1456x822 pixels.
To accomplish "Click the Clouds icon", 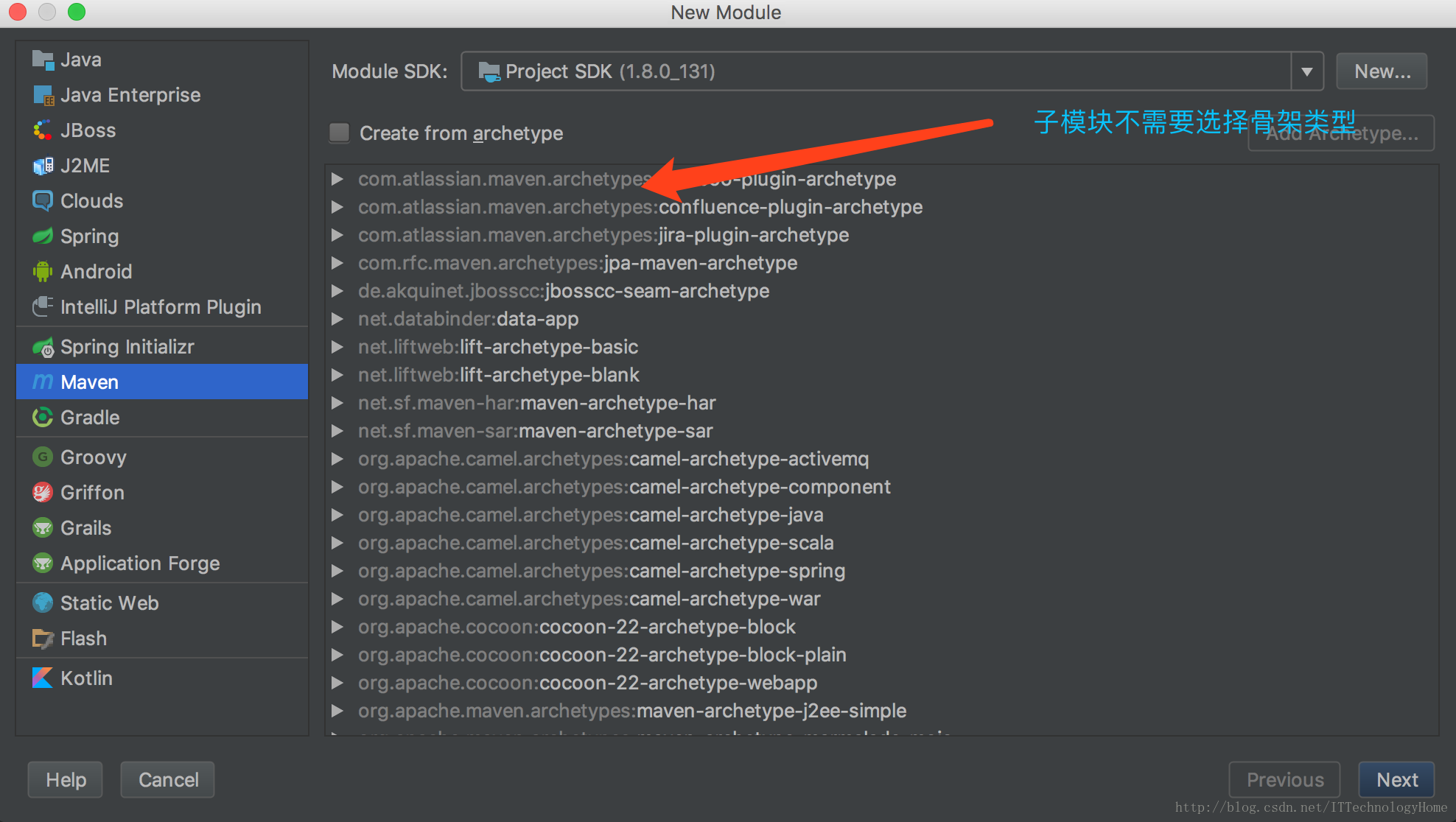I will pyautogui.click(x=43, y=201).
